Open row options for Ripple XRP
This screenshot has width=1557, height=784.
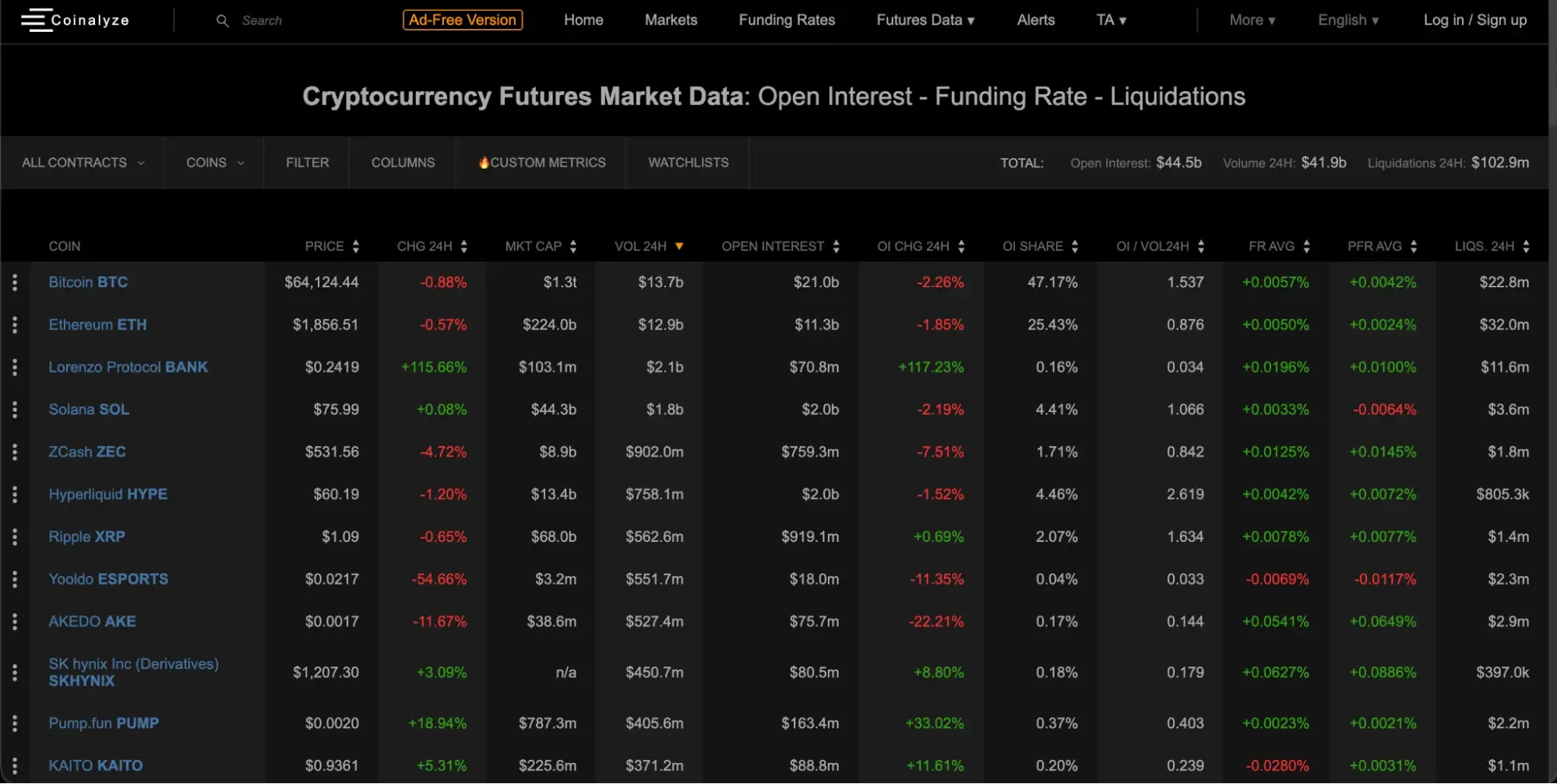[15, 537]
